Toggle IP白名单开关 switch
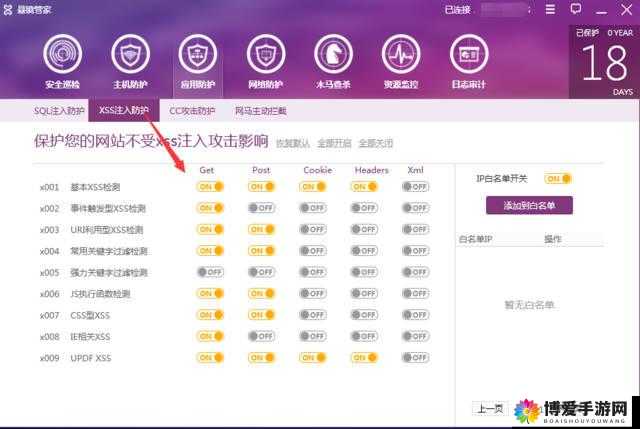Image resolution: width=640 pixels, height=429 pixels. [x=558, y=178]
